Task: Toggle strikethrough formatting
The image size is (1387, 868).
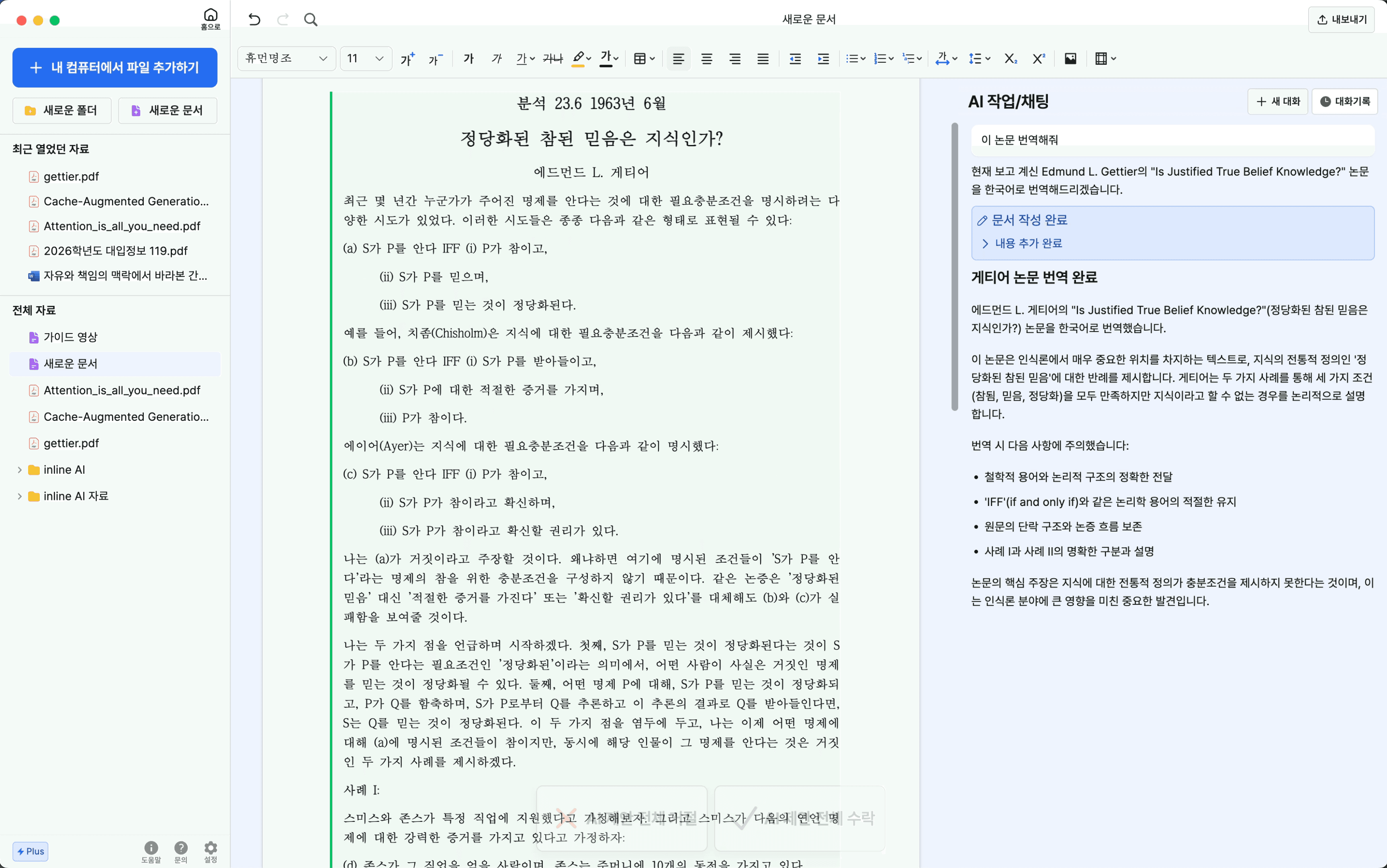Action: click(553, 59)
